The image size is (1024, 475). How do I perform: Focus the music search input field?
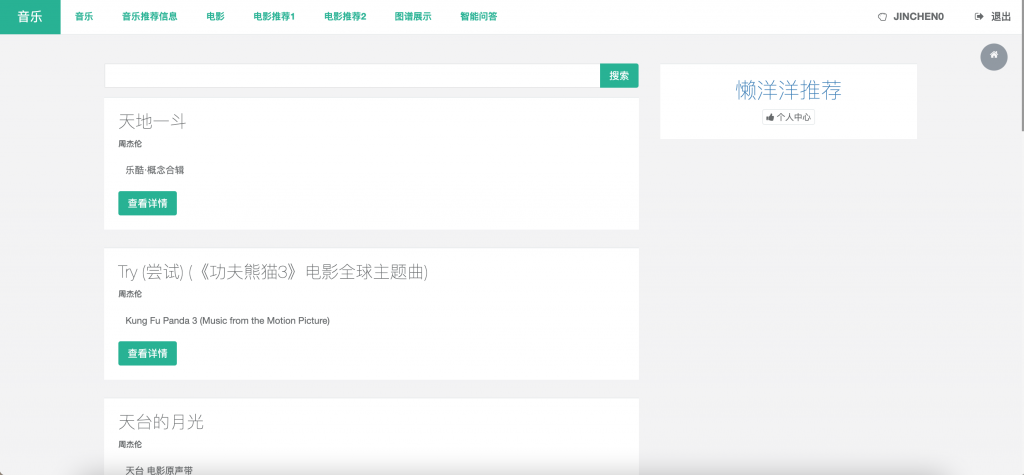point(352,76)
